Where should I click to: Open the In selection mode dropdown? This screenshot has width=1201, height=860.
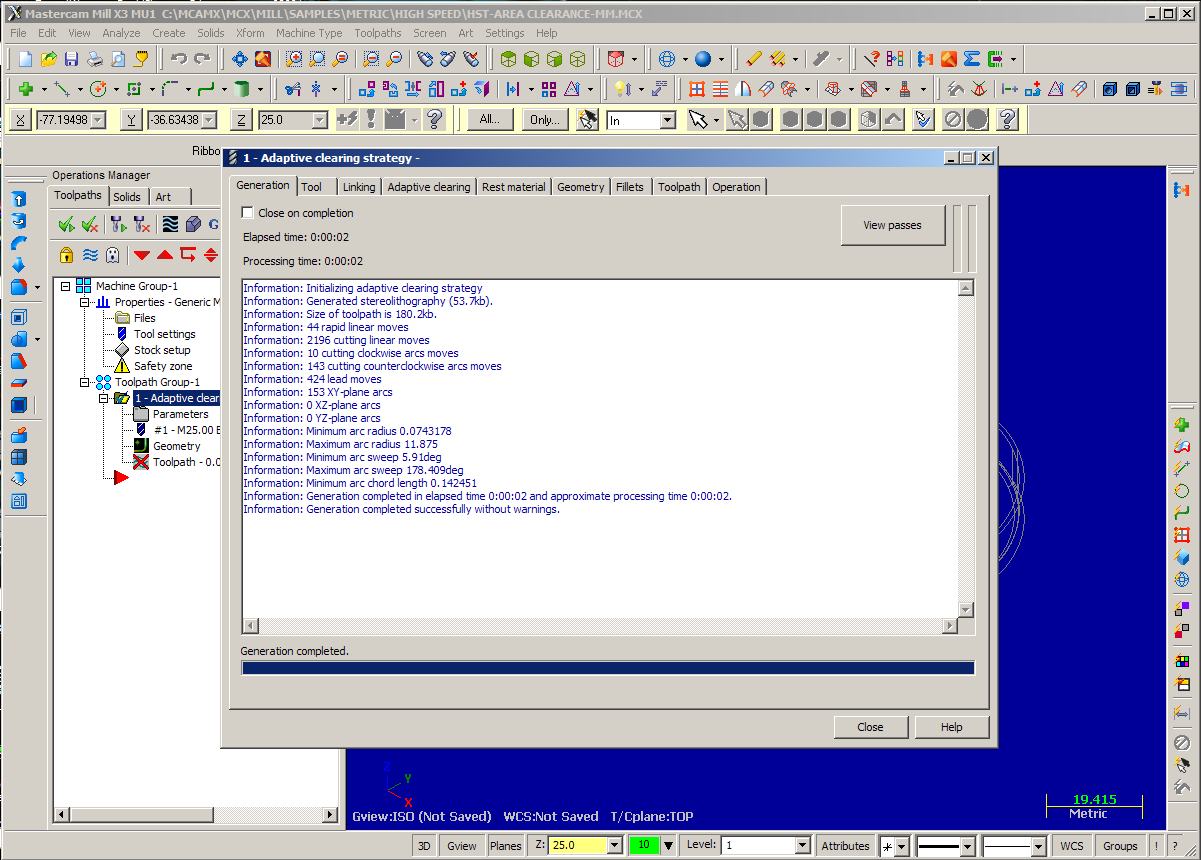(x=665, y=119)
